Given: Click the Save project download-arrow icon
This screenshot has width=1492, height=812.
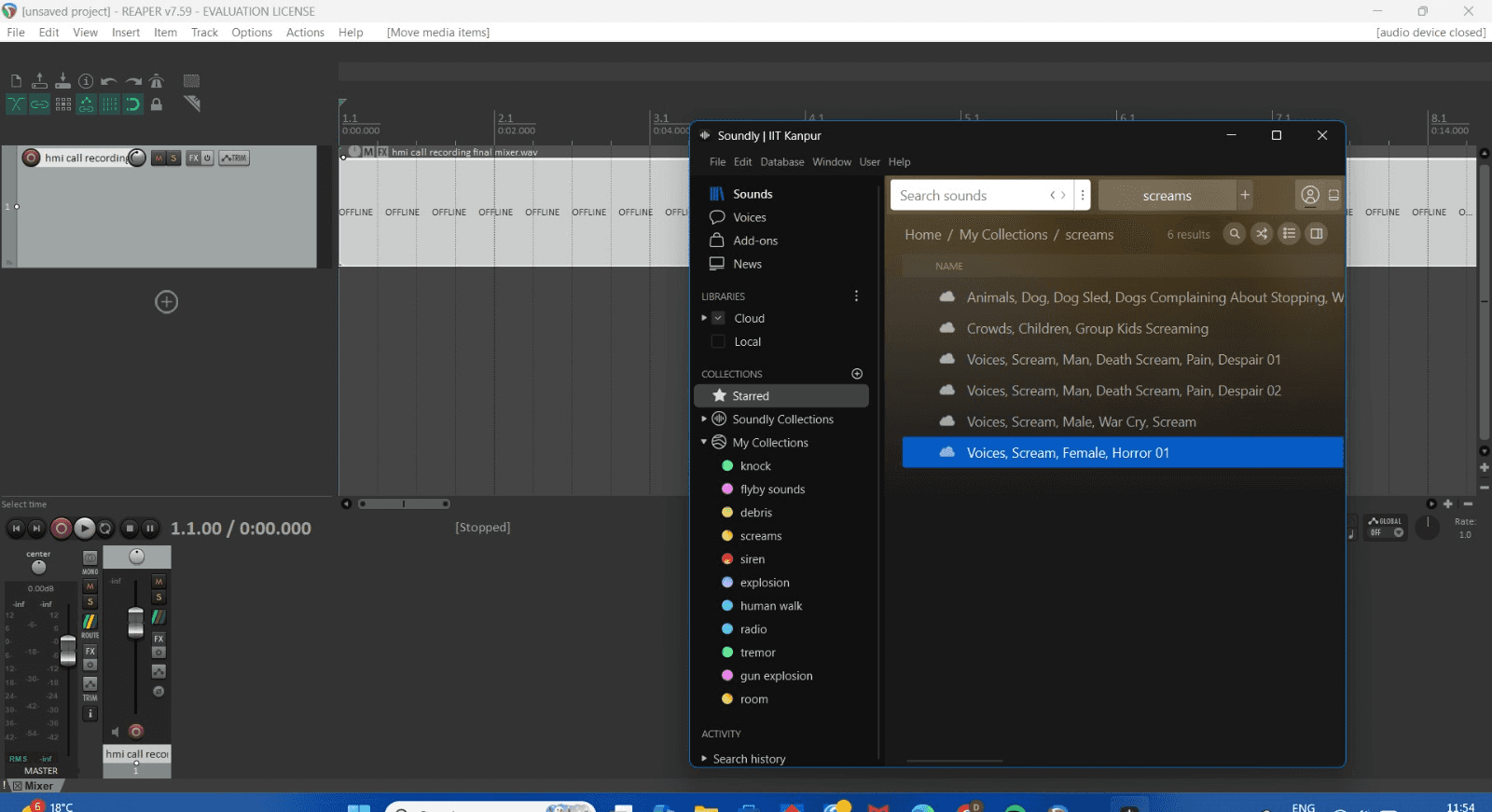Looking at the screenshot, I should point(62,81).
